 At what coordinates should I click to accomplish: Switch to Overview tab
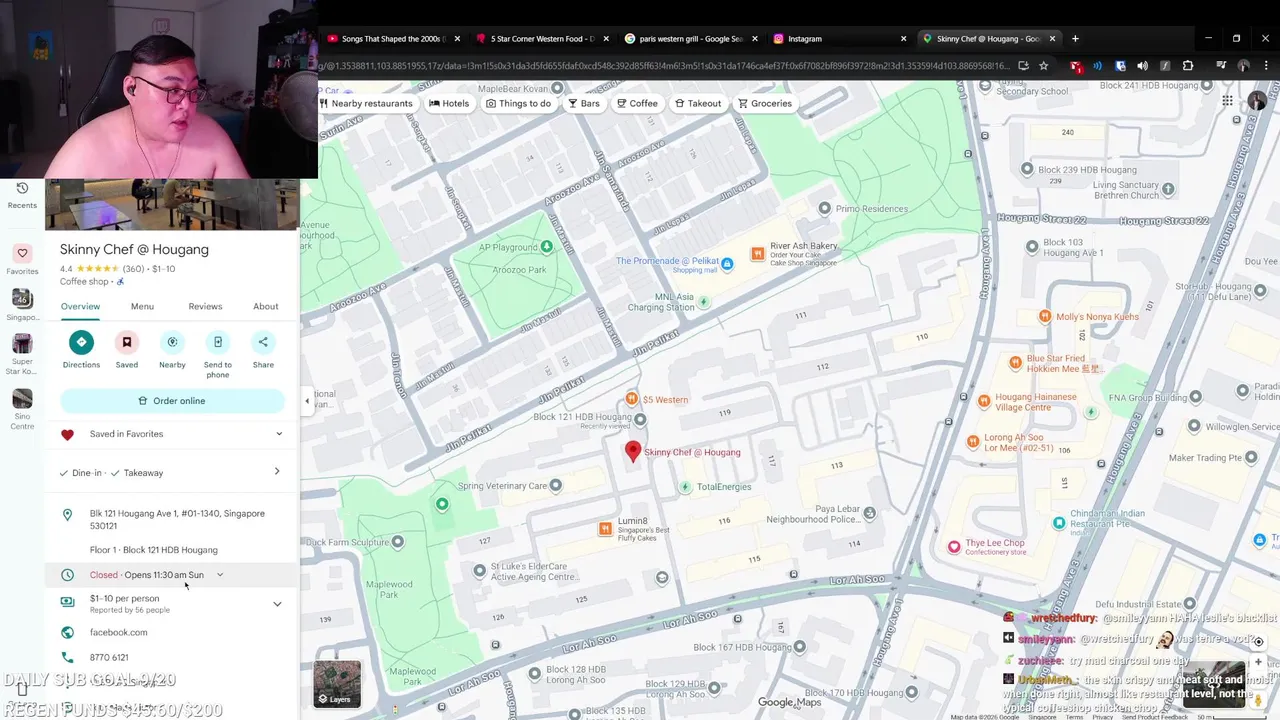click(80, 306)
